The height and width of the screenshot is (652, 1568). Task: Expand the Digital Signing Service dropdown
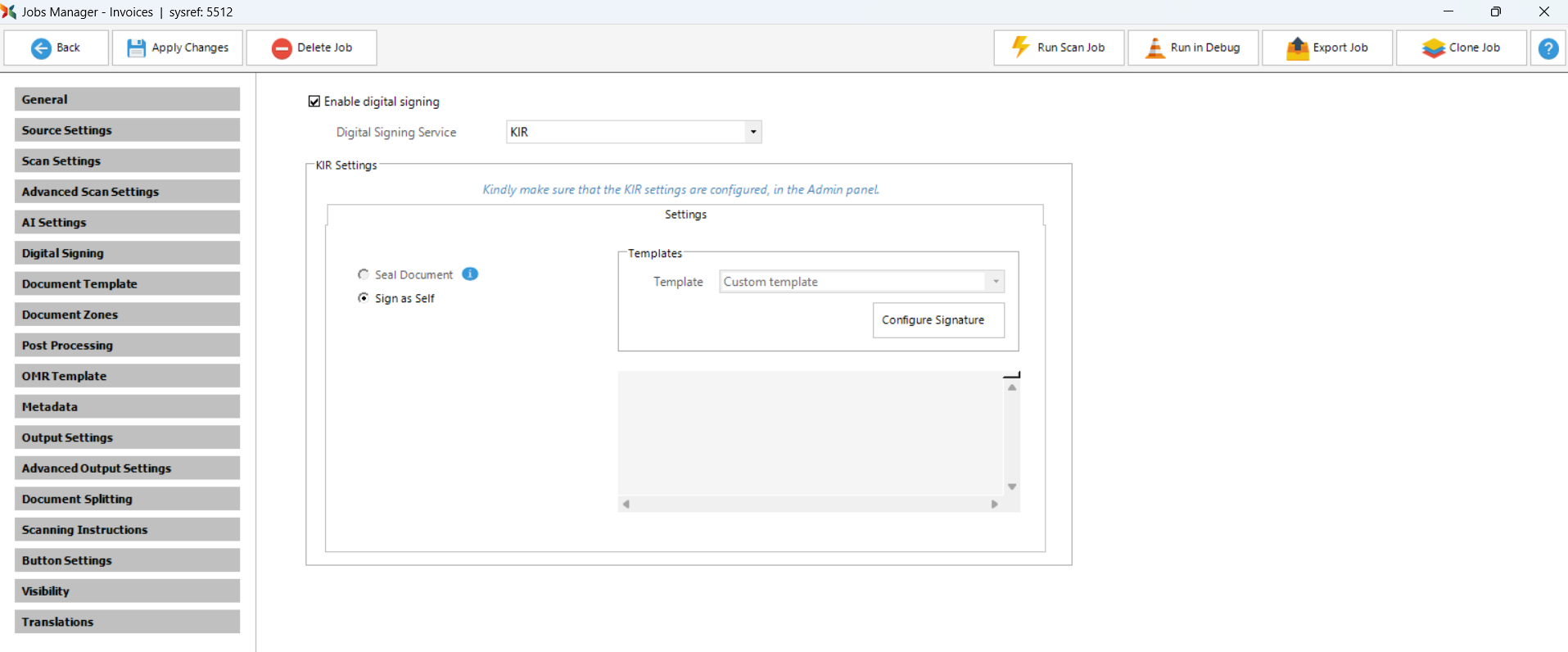pos(752,132)
